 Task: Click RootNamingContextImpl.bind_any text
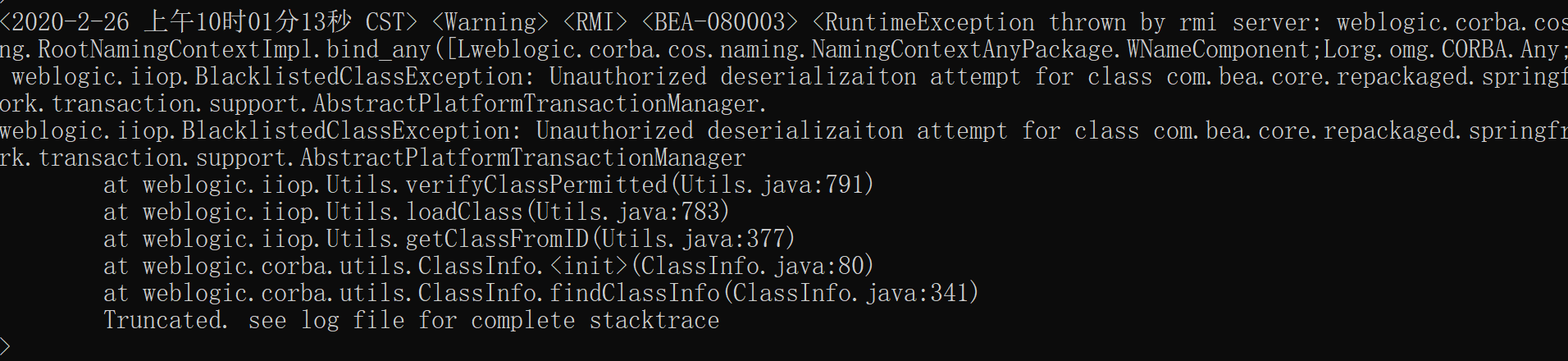(235, 49)
